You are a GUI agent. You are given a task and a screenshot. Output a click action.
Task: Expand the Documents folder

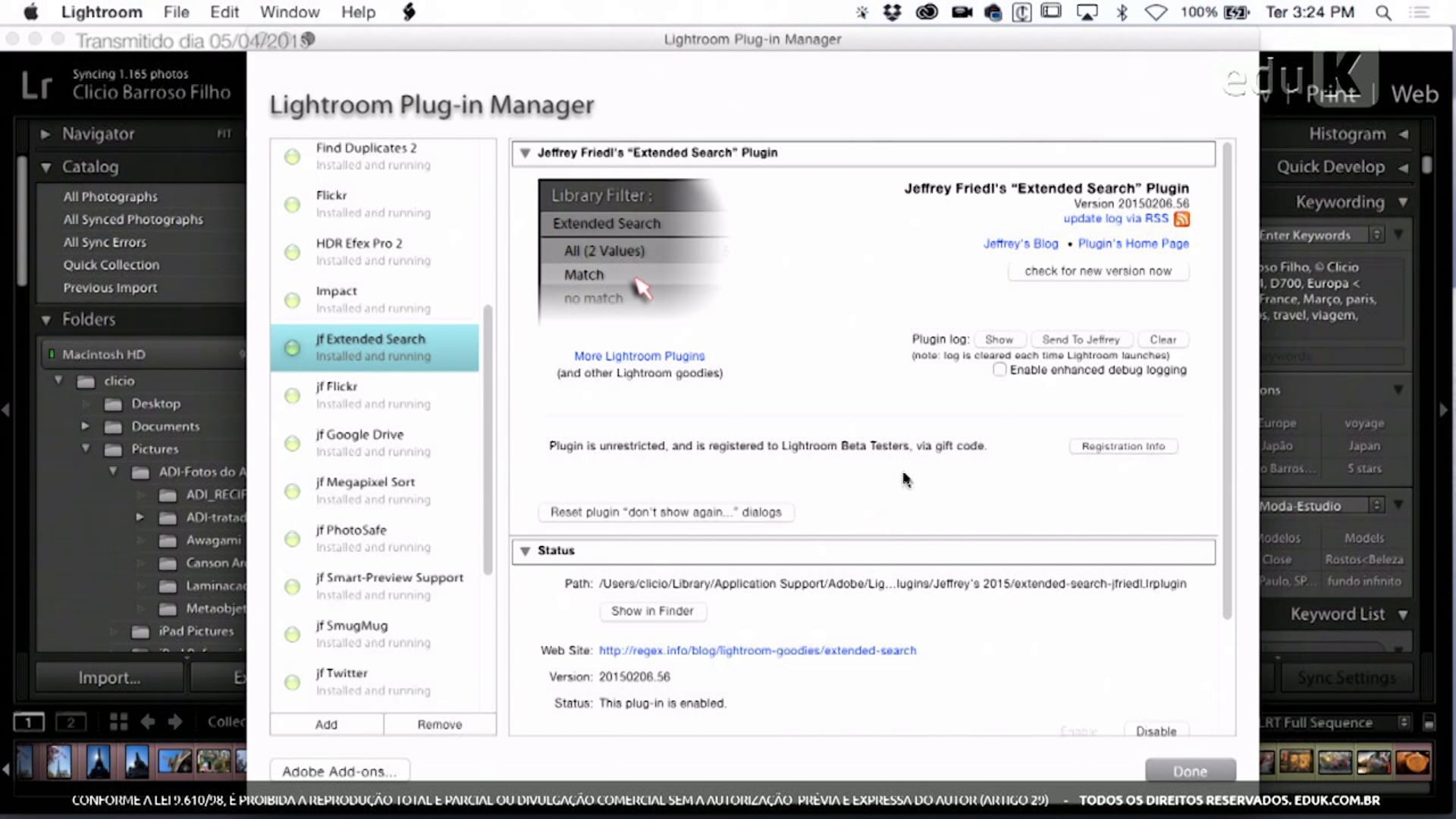pyautogui.click(x=86, y=426)
